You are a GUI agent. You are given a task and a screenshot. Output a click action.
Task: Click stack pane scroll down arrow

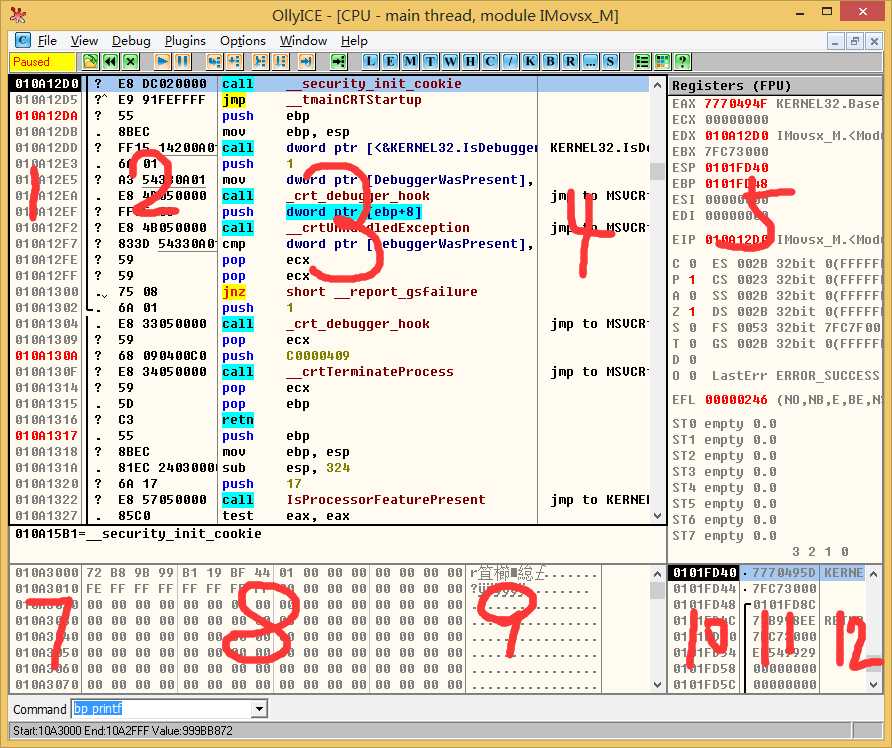(x=874, y=685)
